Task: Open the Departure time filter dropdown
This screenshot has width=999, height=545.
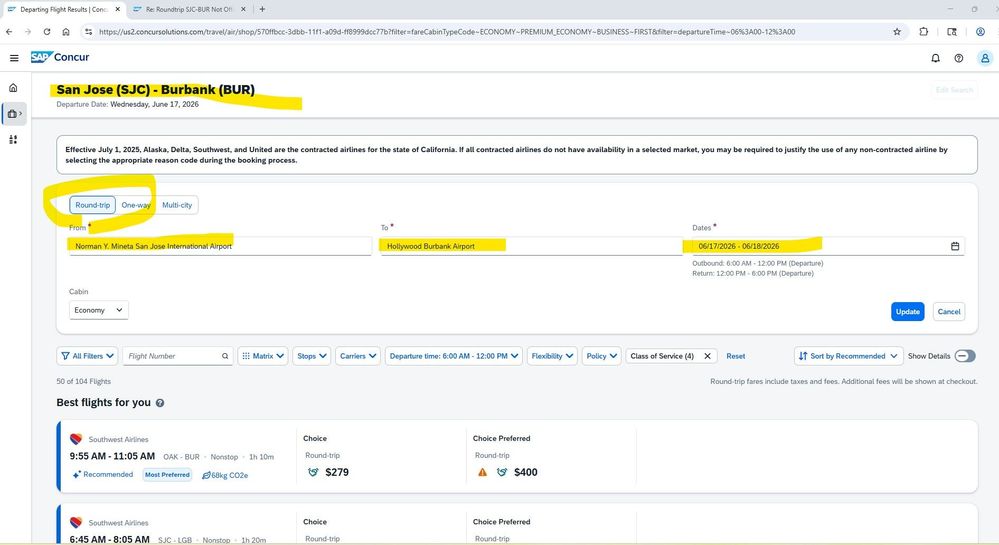Action: tap(454, 356)
